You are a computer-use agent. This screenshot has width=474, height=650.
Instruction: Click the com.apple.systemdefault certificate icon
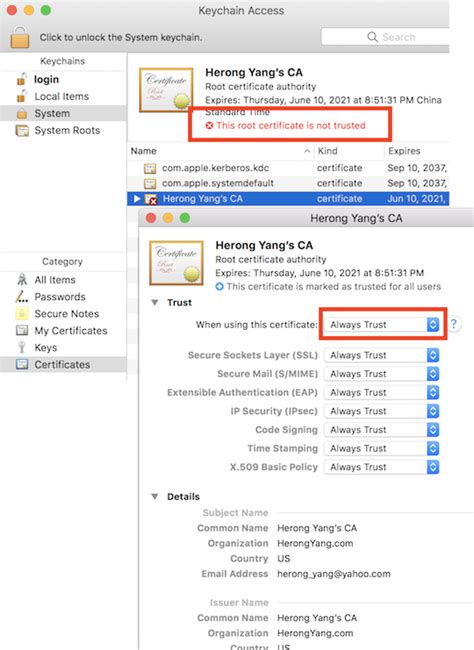tap(150, 184)
